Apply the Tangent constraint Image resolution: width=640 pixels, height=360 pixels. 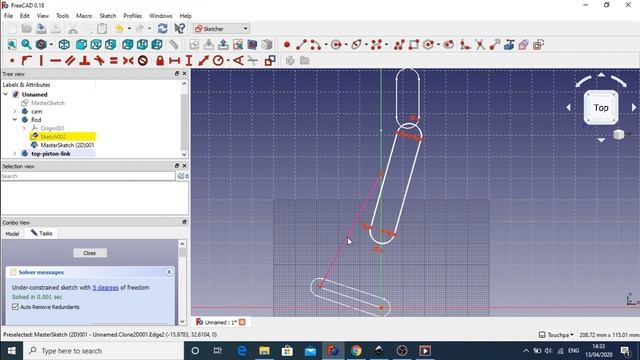pyautogui.click(x=99, y=61)
